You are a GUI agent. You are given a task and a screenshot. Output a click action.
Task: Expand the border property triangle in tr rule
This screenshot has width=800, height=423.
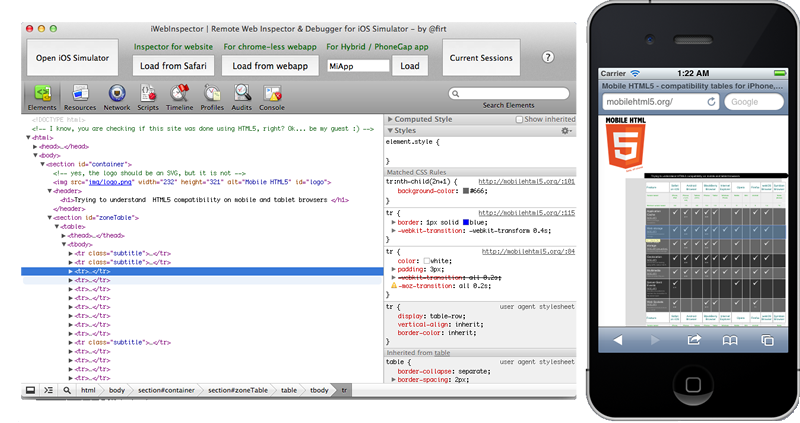point(393,222)
